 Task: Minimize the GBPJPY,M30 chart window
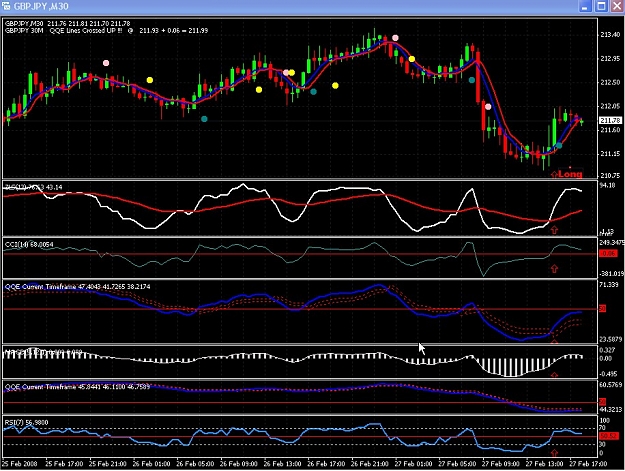[585, 6]
